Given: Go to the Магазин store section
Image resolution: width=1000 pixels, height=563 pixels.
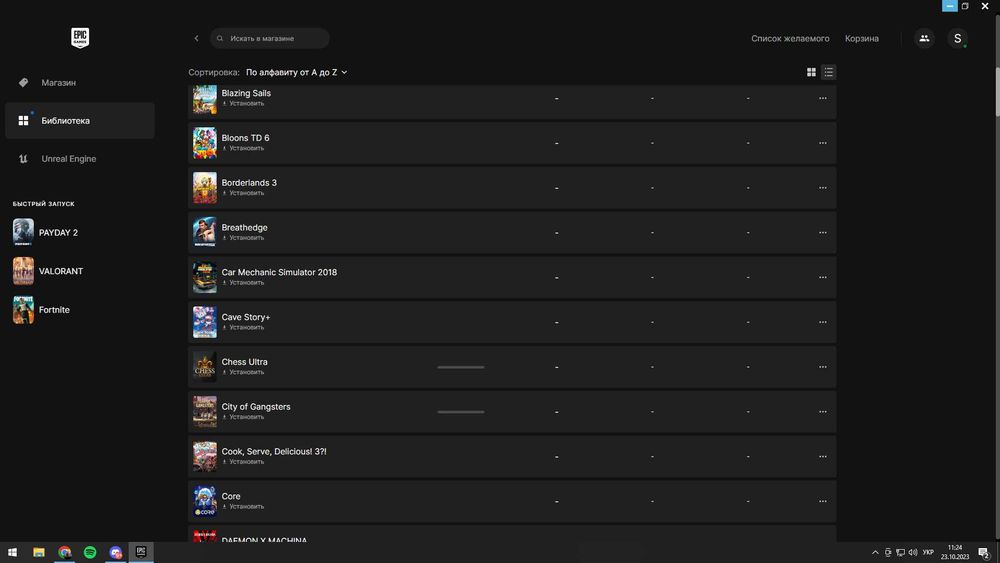Looking at the screenshot, I should pos(58,83).
